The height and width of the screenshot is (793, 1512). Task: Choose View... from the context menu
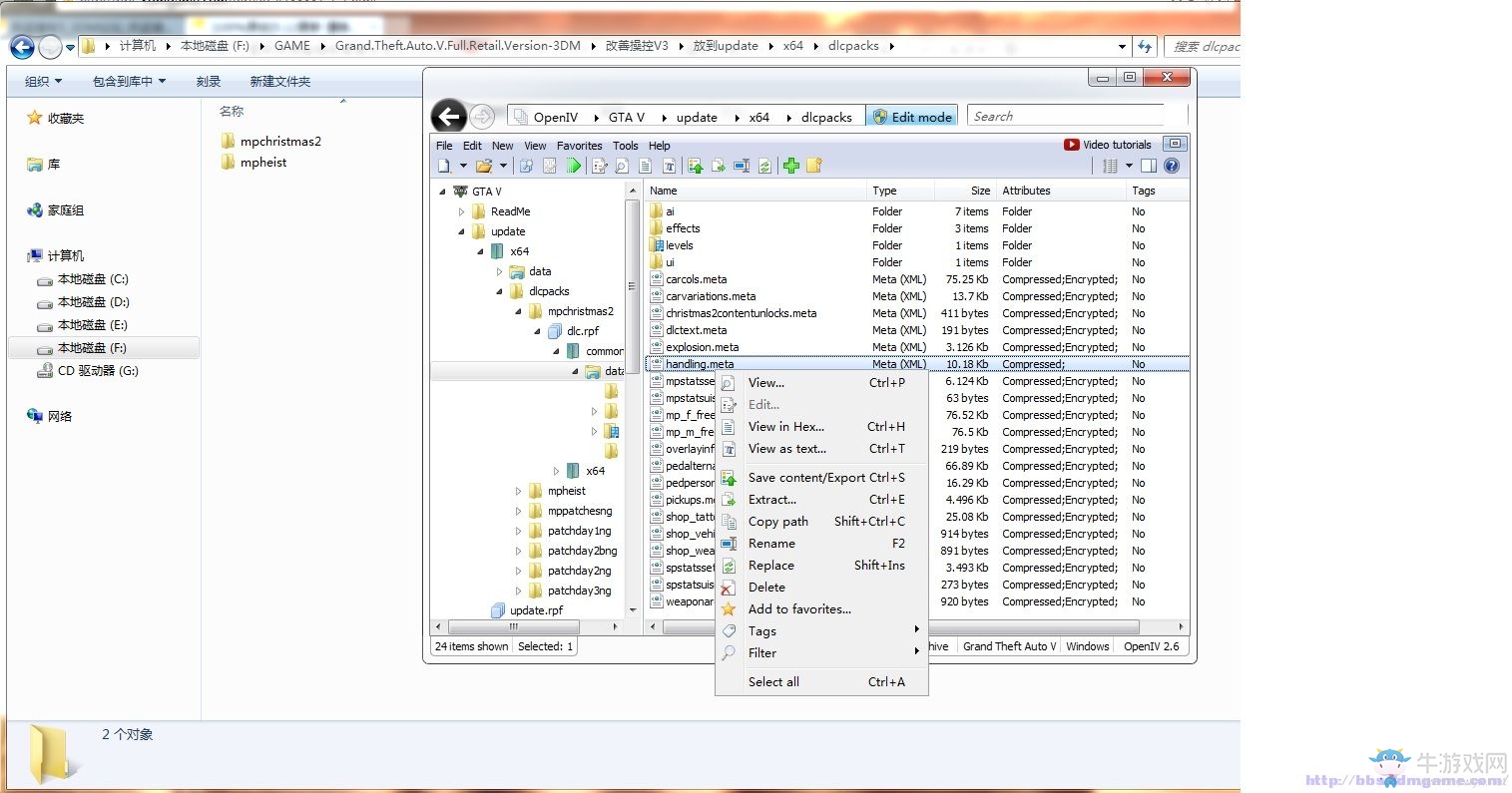pyautogui.click(x=821, y=382)
